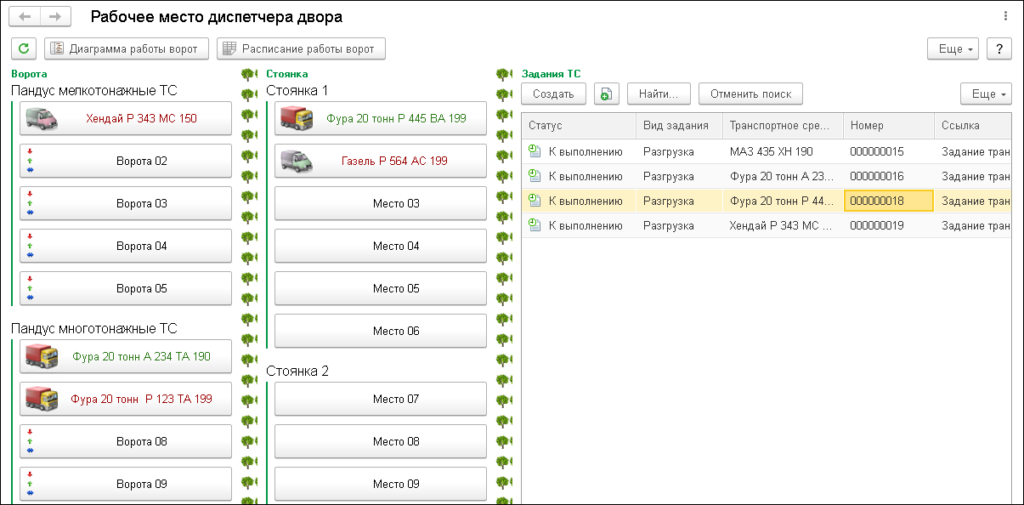Select the МАЗ 435 ХН 190 cell

click(782, 152)
